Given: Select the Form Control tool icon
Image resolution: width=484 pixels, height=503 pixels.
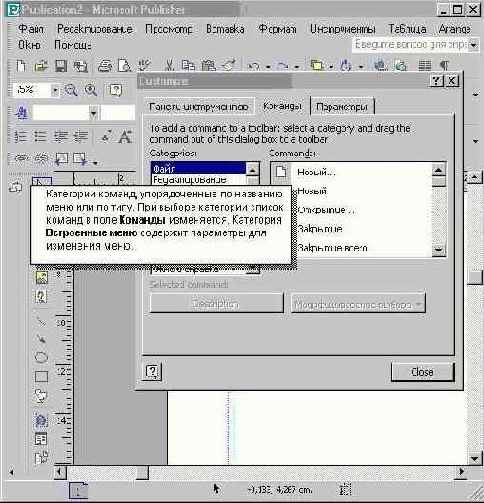Looking at the screenshot, I should (x=41, y=439).
